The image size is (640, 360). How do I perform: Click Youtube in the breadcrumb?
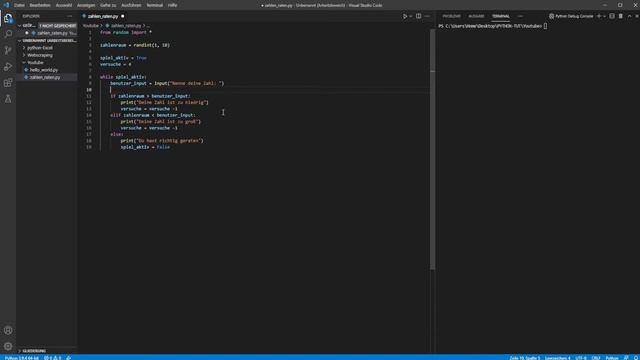[x=91, y=26]
